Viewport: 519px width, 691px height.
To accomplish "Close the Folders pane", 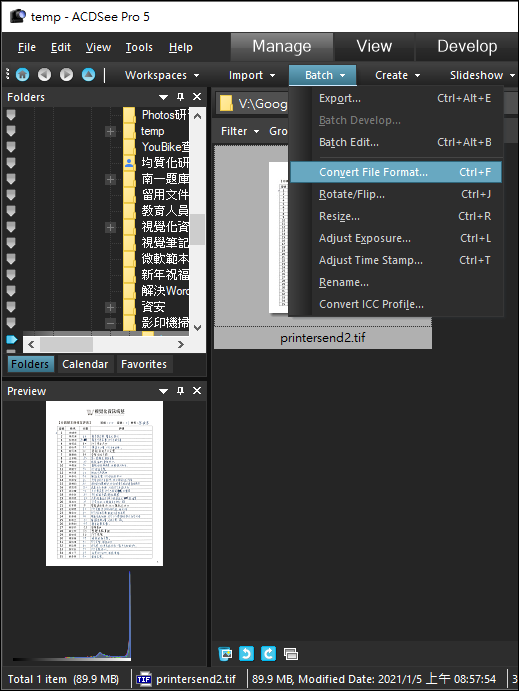I will pos(197,97).
